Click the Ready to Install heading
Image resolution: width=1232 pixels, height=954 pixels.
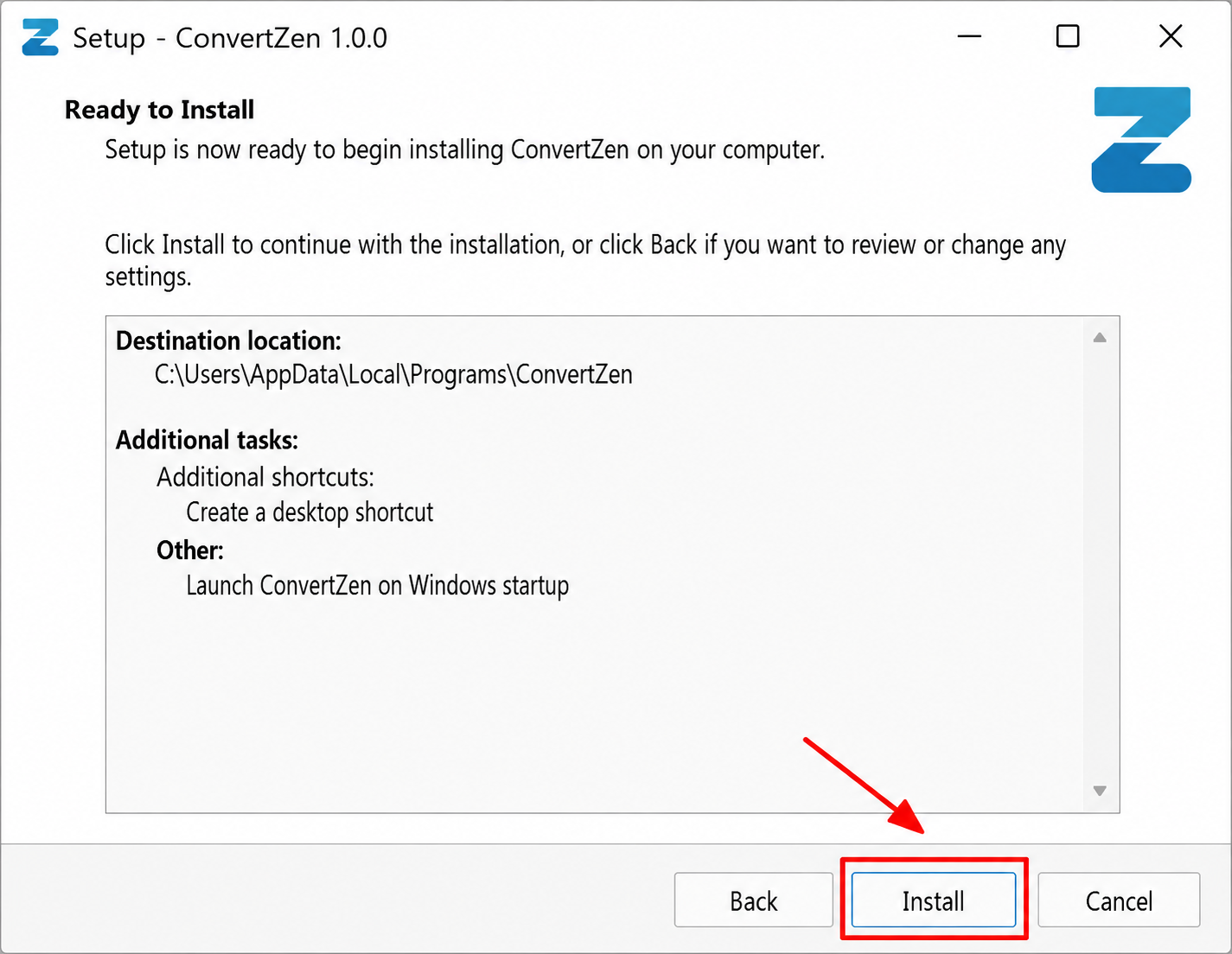click(160, 110)
